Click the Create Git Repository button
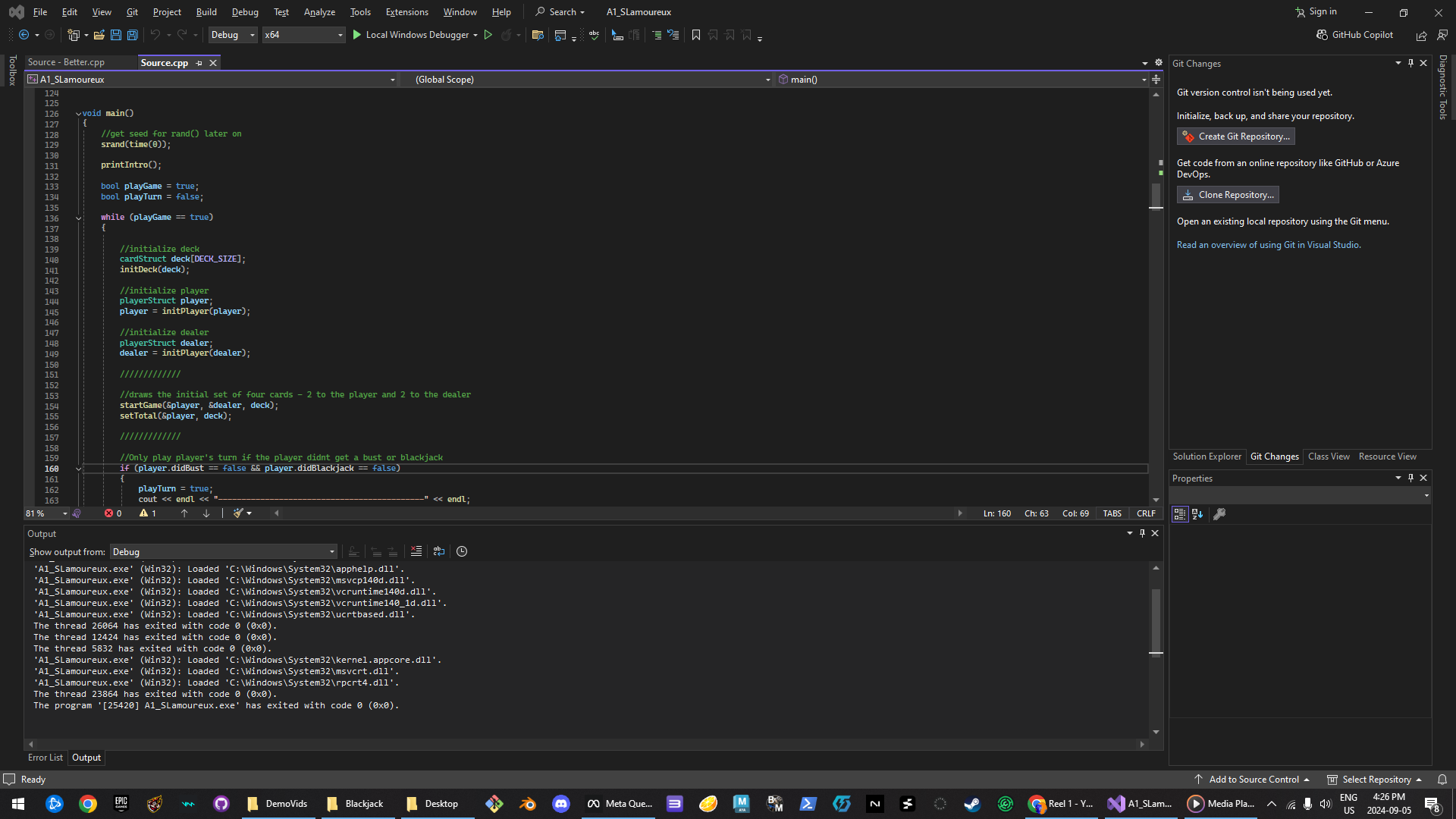The height and width of the screenshot is (819, 1456). [x=1235, y=136]
